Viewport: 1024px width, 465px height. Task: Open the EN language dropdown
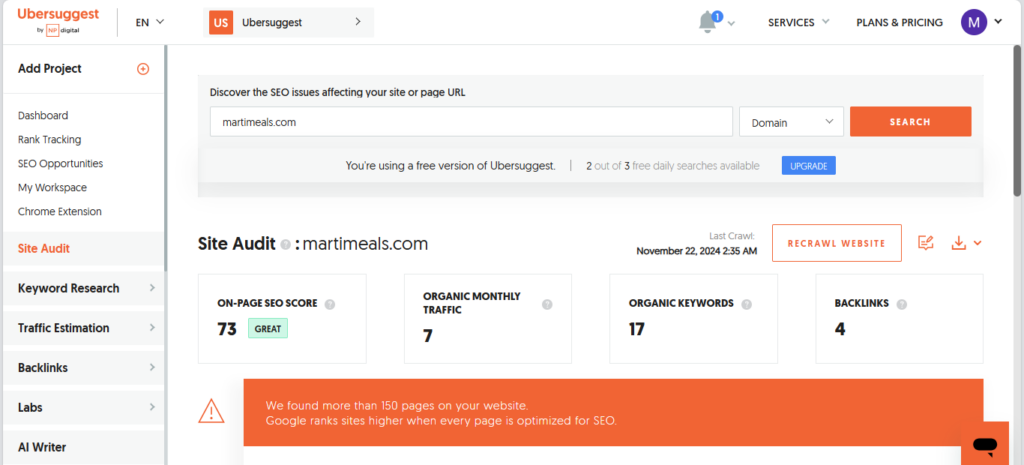pyautogui.click(x=150, y=22)
